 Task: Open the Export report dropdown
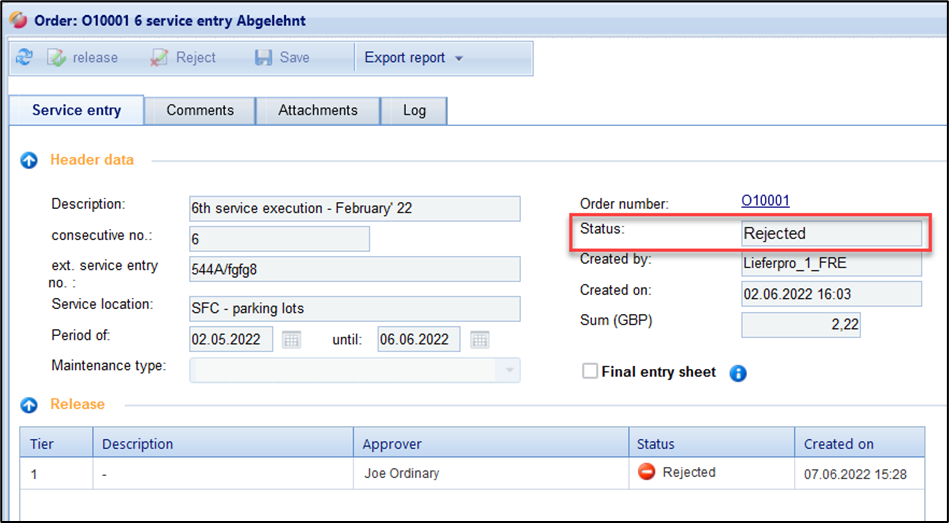tap(413, 58)
